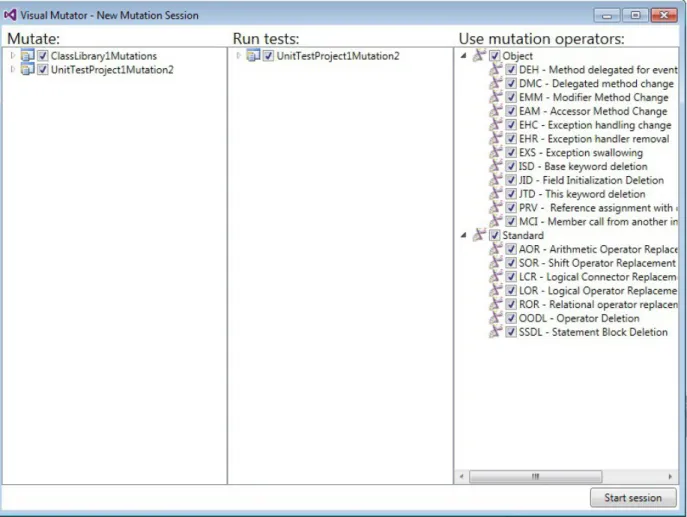Click the Start session button

[x=633, y=497]
